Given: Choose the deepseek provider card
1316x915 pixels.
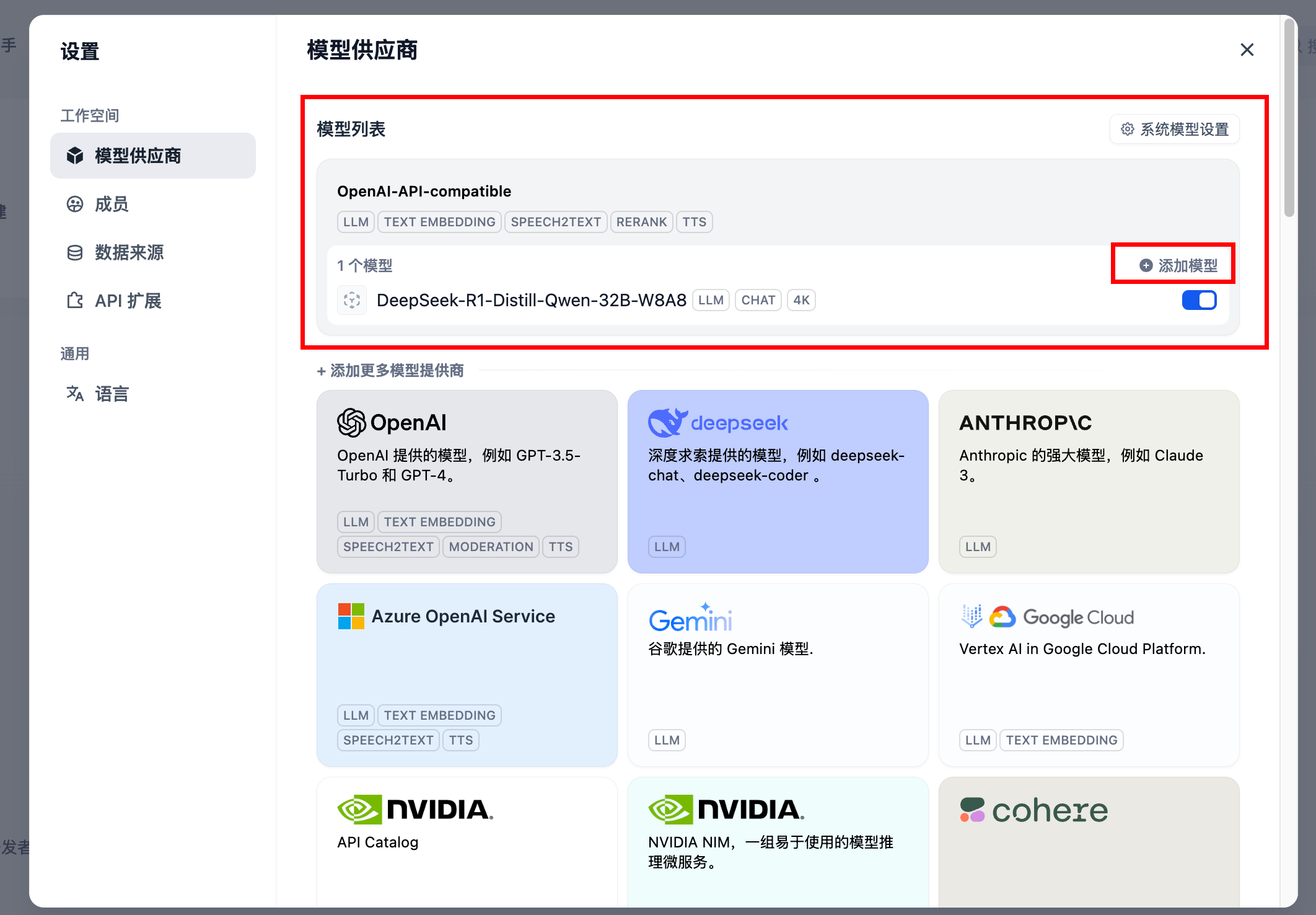Looking at the screenshot, I should [778, 481].
